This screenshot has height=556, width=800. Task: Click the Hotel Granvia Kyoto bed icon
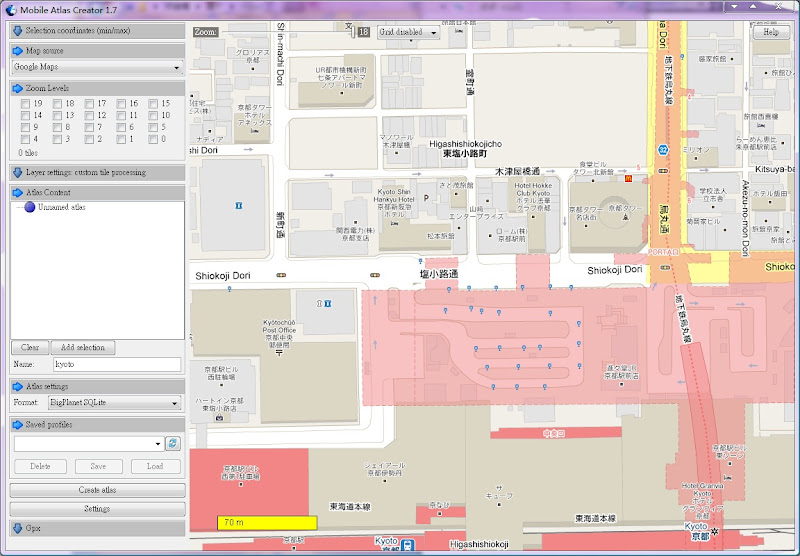tap(727, 477)
